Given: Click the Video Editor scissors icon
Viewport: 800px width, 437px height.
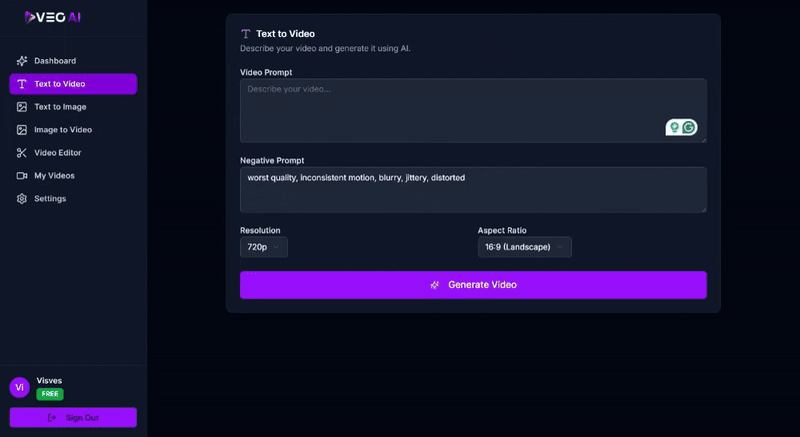Looking at the screenshot, I should tap(21, 153).
